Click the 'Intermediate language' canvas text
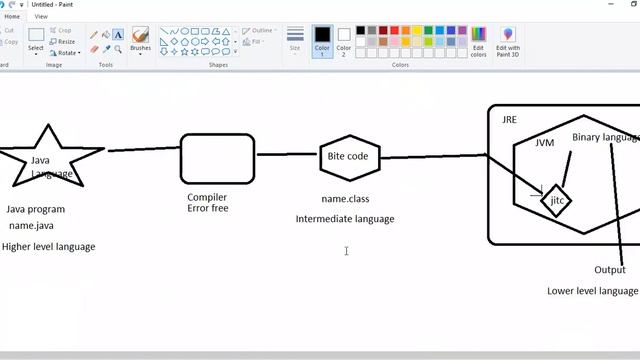Image resolution: width=640 pixels, height=360 pixels. 345,219
